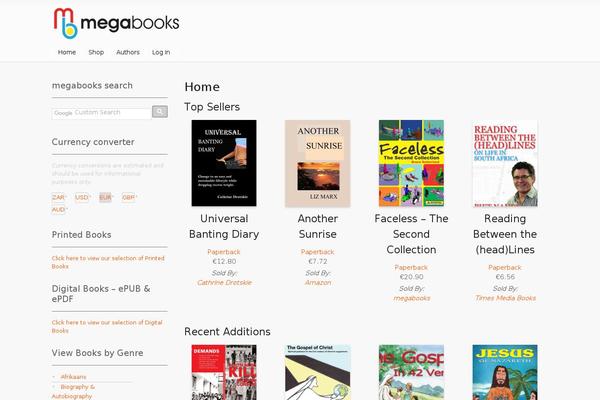Open the Universal Banting Diary cover

tap(224, 163)
